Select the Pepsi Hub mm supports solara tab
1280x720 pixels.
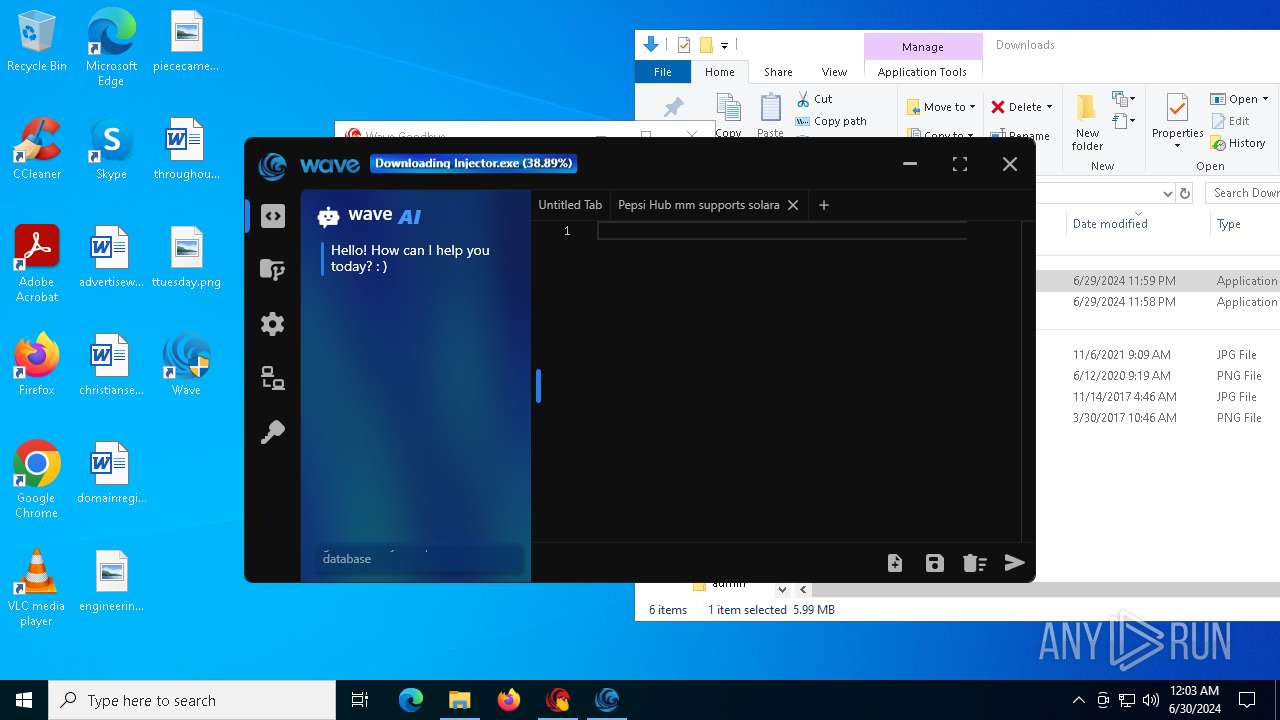pos(699,205)
